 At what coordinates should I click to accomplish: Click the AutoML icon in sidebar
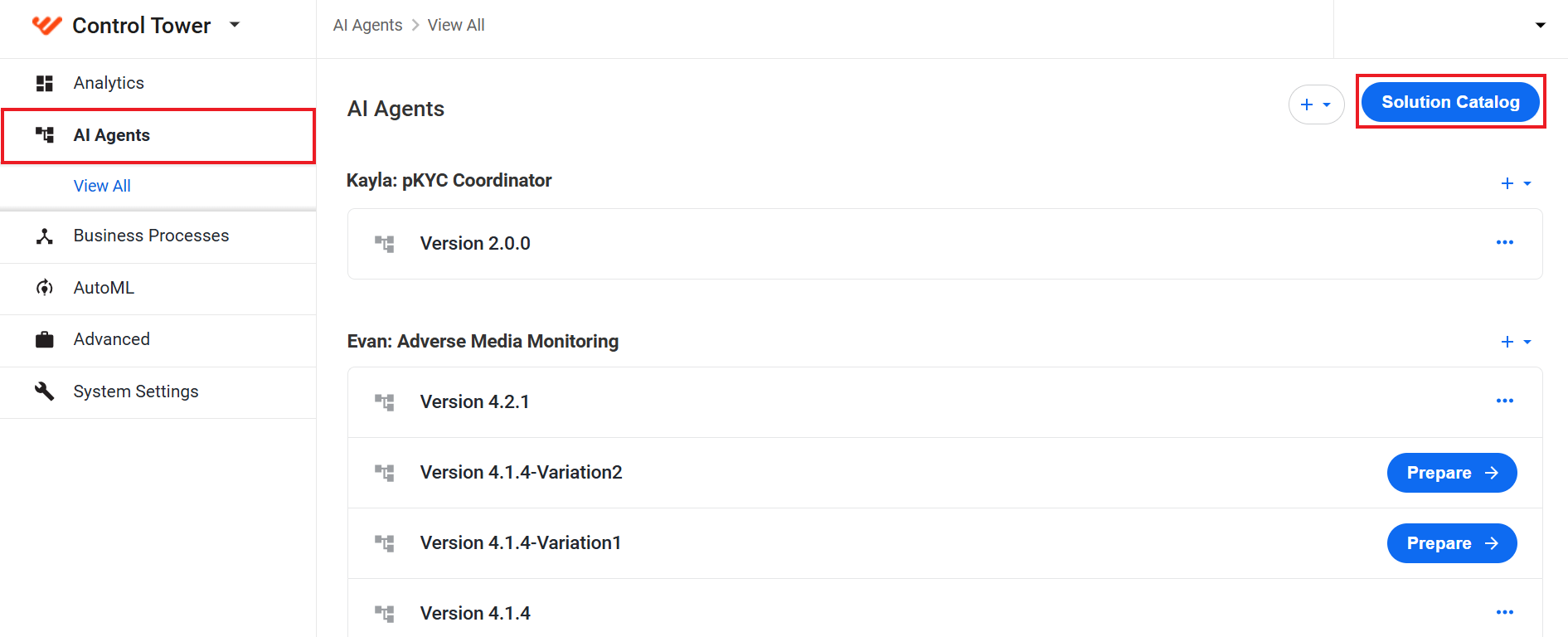pyautogui.click(x=45, y=288)
